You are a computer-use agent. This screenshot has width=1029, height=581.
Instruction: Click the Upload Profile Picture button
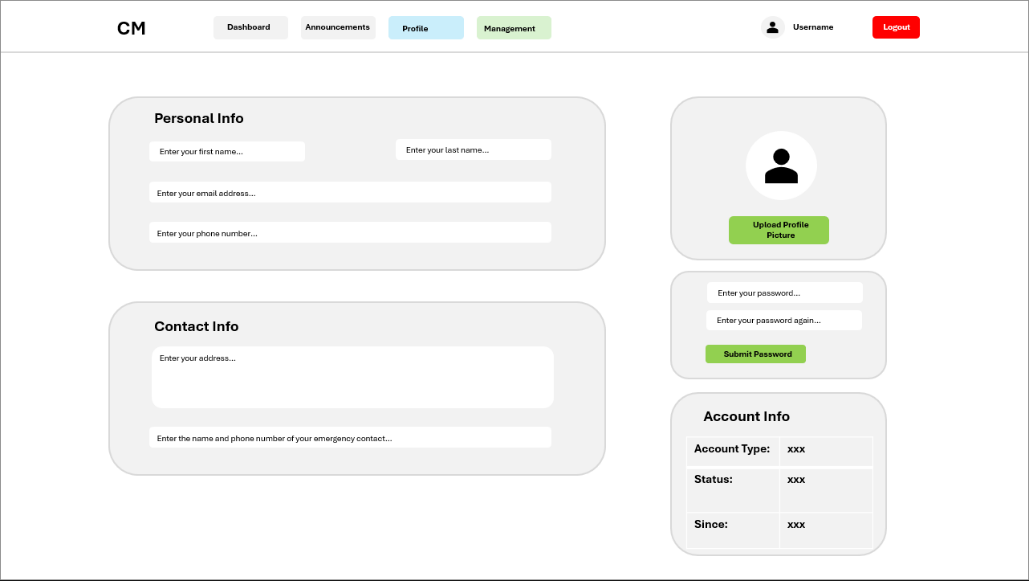(778, 230)
